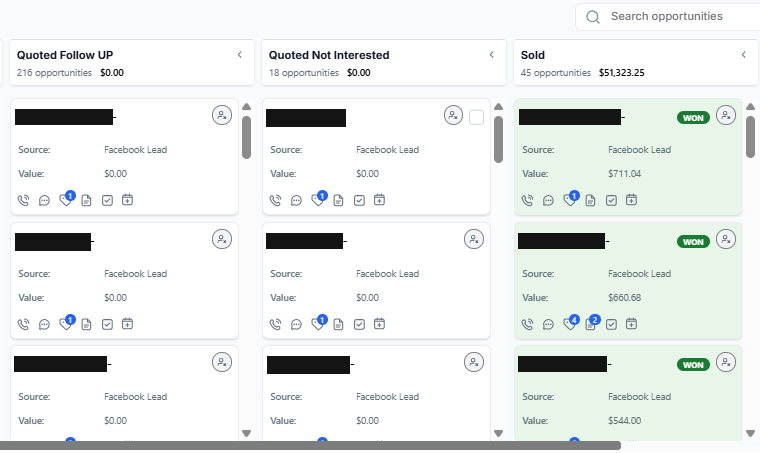This screenshot has height=453, width=760.
Task: Collapse the Quoted Not Interested column
Action: pyautogui.click(x=491, y=55)
